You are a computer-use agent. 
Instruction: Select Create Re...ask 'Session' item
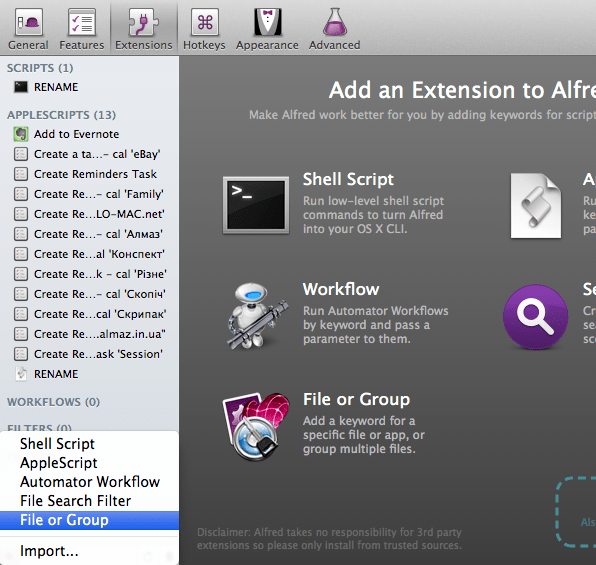[x=98, y=354]
